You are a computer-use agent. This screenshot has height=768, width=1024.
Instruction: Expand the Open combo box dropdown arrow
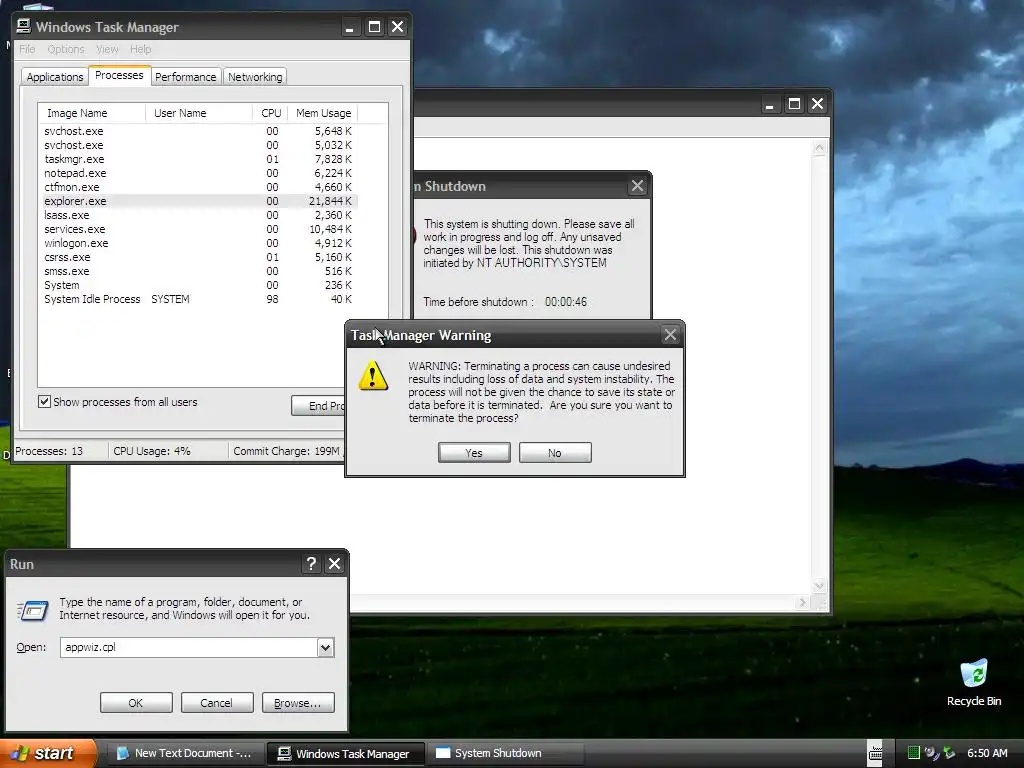(x=325, y=647)
